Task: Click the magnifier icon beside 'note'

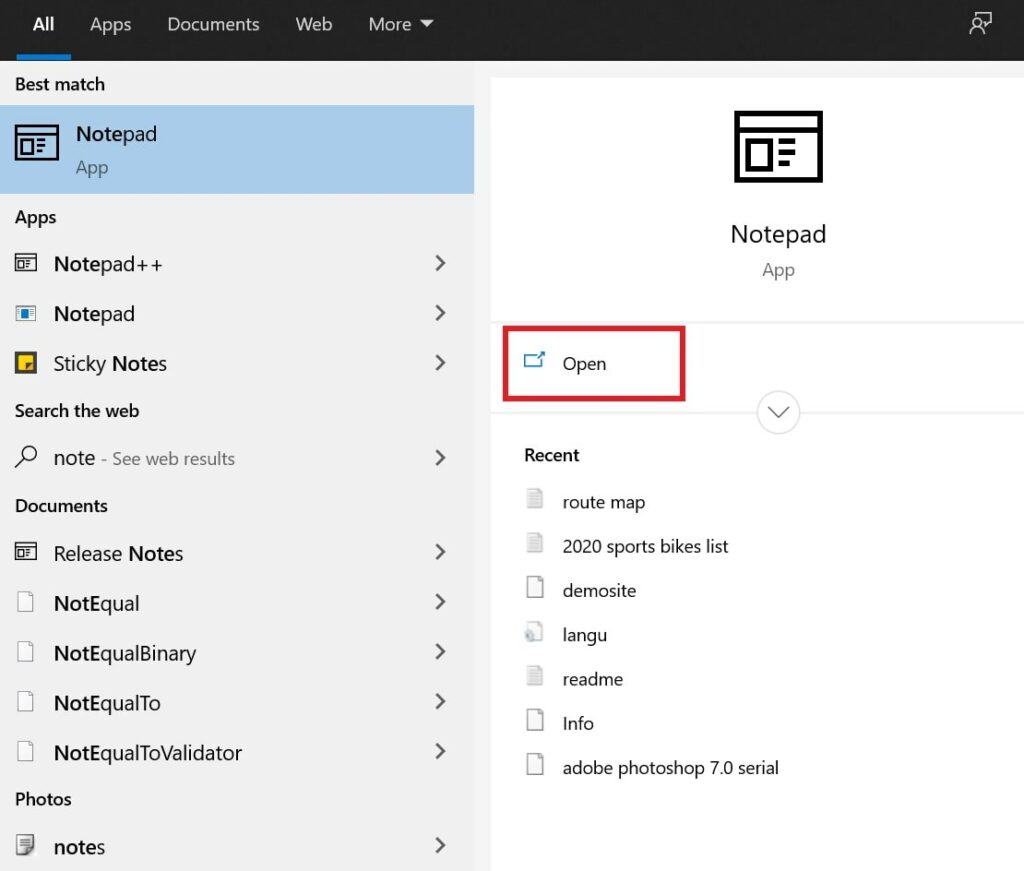Action: point(28,457)
